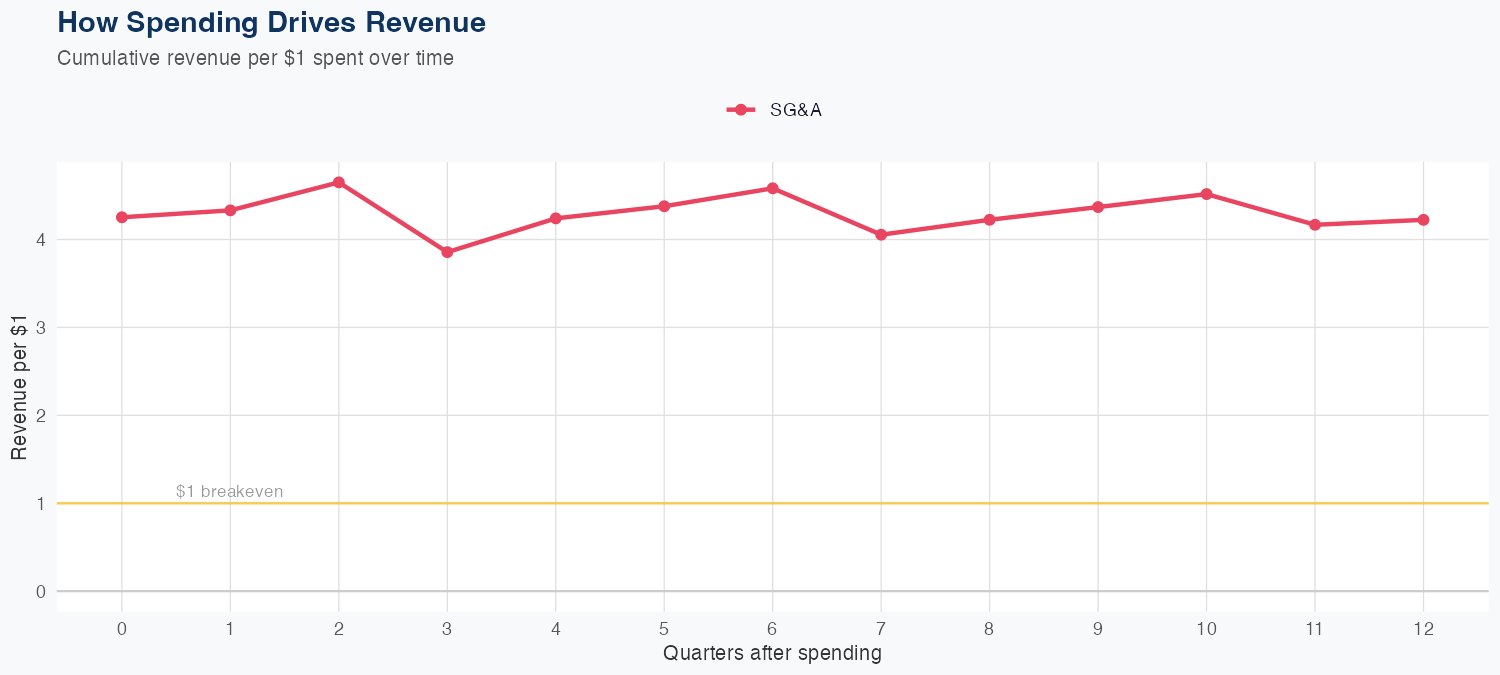This screenshot has height=675, width=1500.
Task: Select the lowest data point at quarter 3
Action: click(447, 252)
